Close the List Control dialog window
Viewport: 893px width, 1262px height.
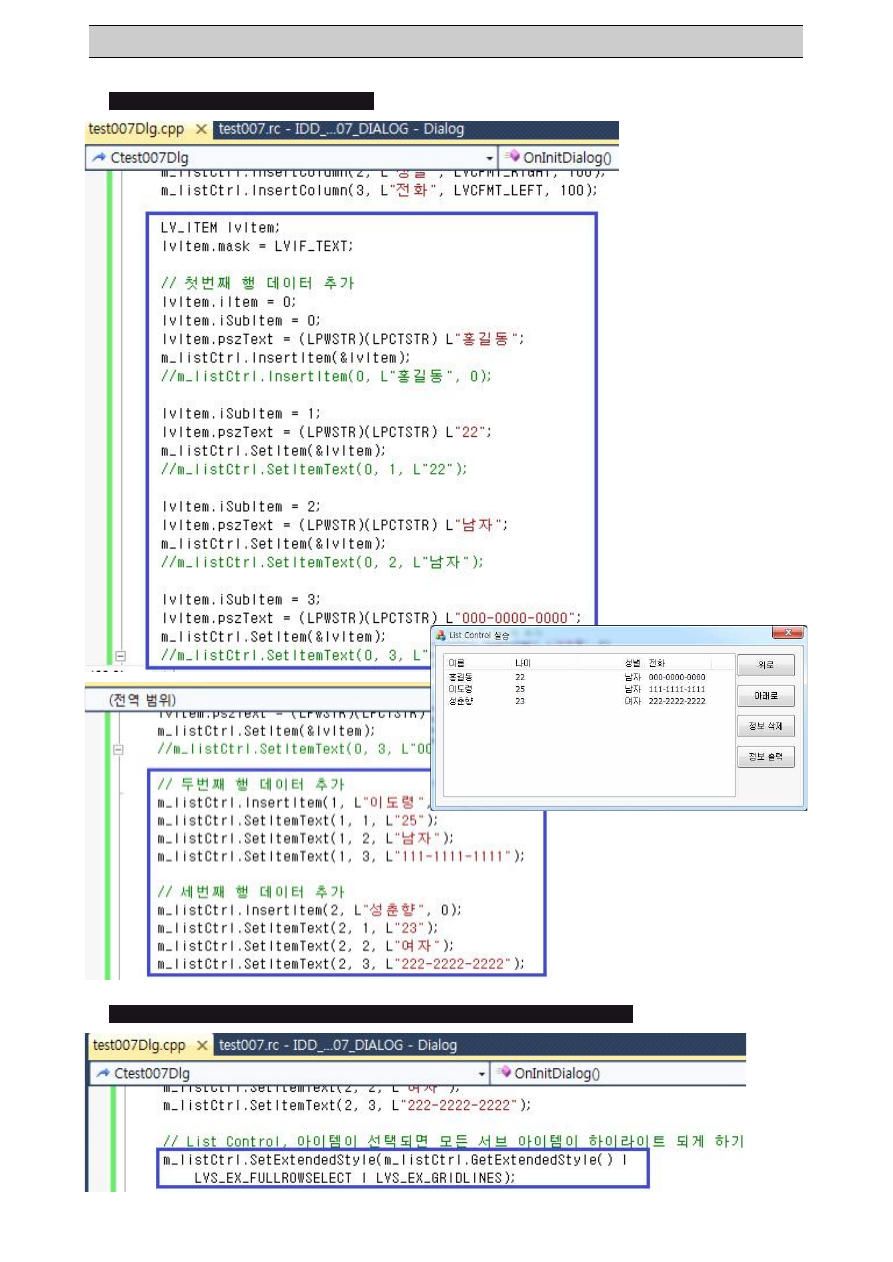tap(788, 634)
